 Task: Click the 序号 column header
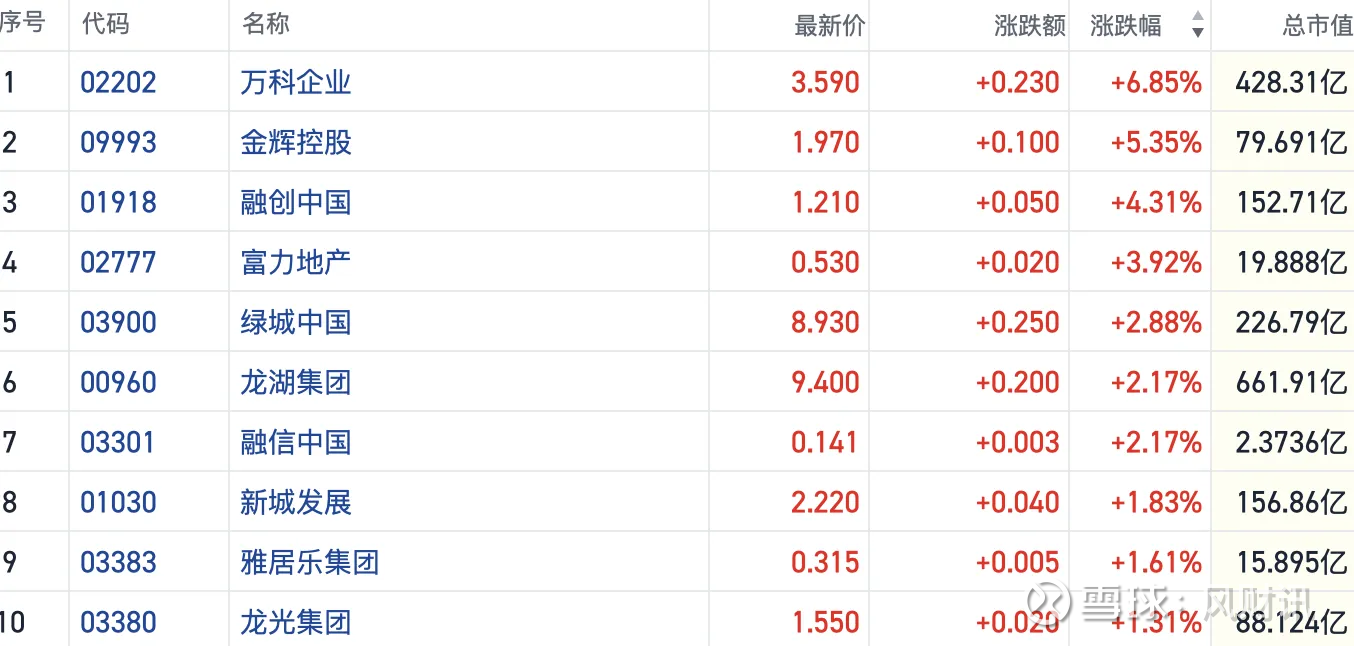point(22,24)
